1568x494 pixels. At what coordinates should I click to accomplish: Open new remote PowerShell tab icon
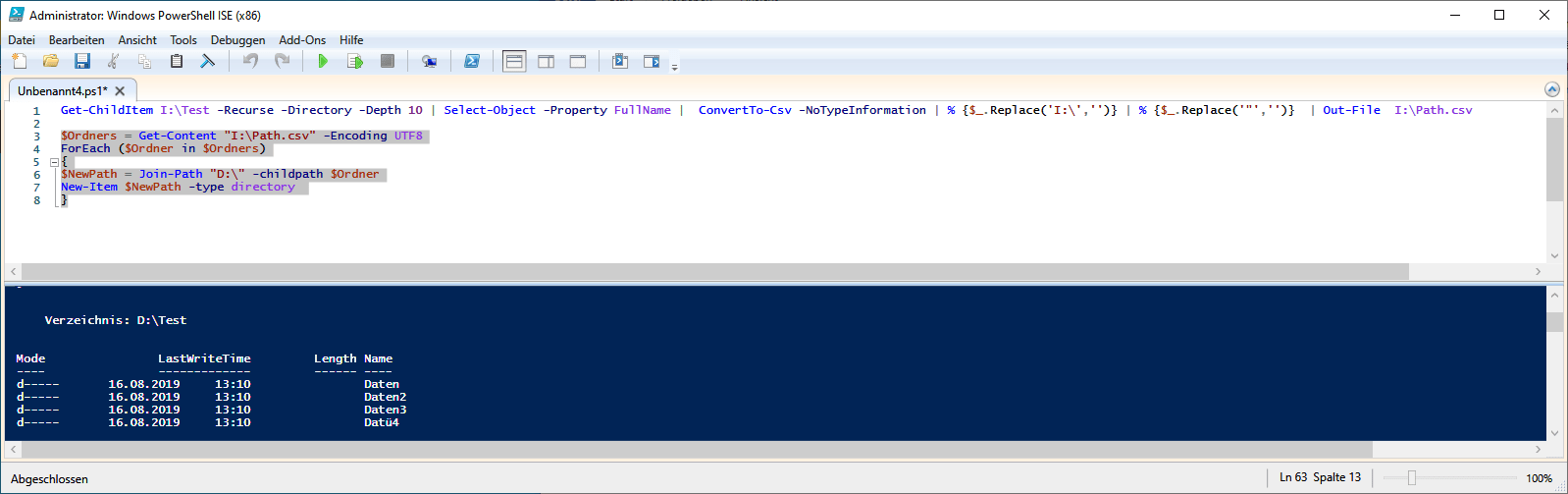[x=429, y=61]
